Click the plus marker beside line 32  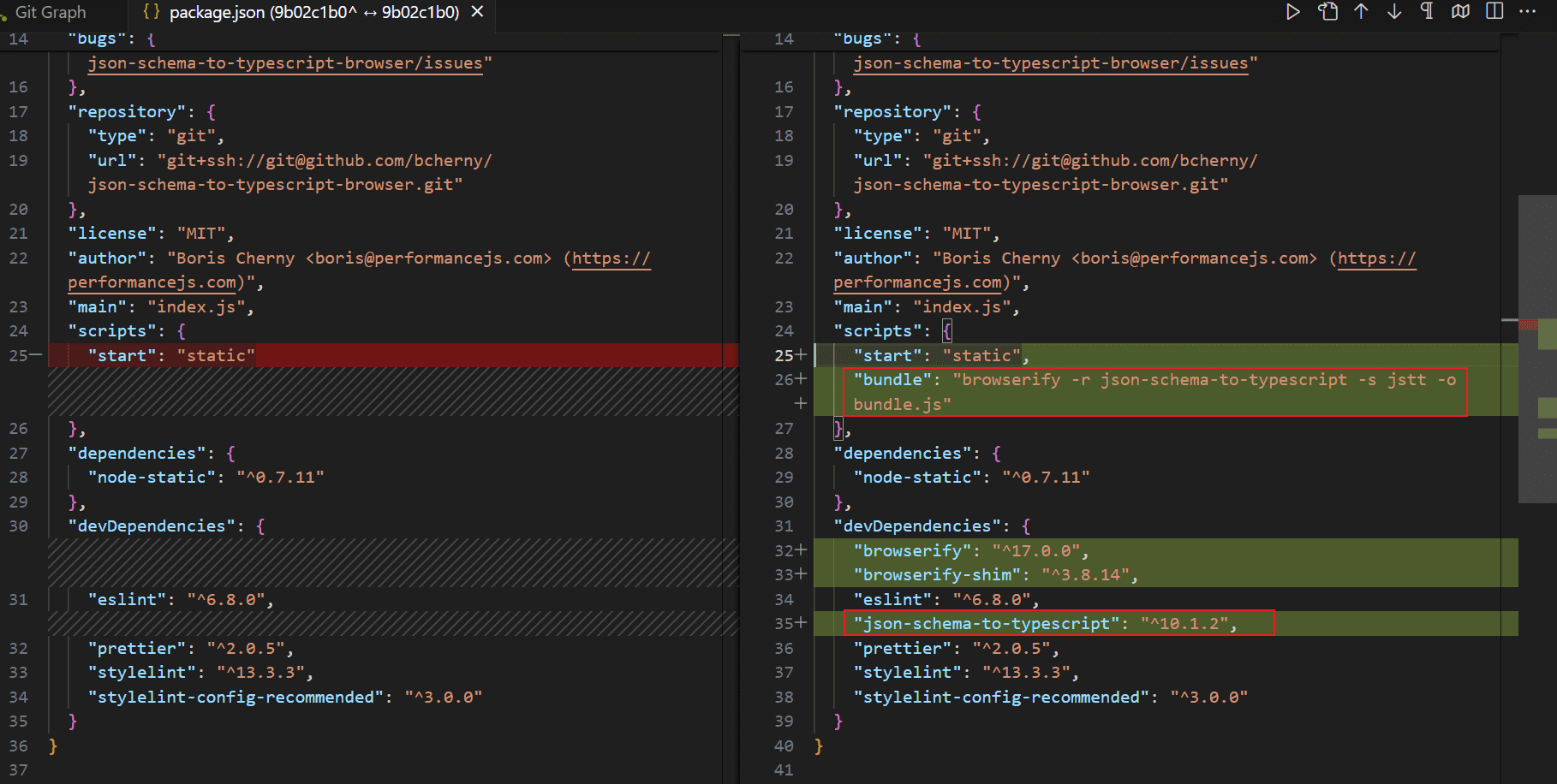[x=801, y=550]
